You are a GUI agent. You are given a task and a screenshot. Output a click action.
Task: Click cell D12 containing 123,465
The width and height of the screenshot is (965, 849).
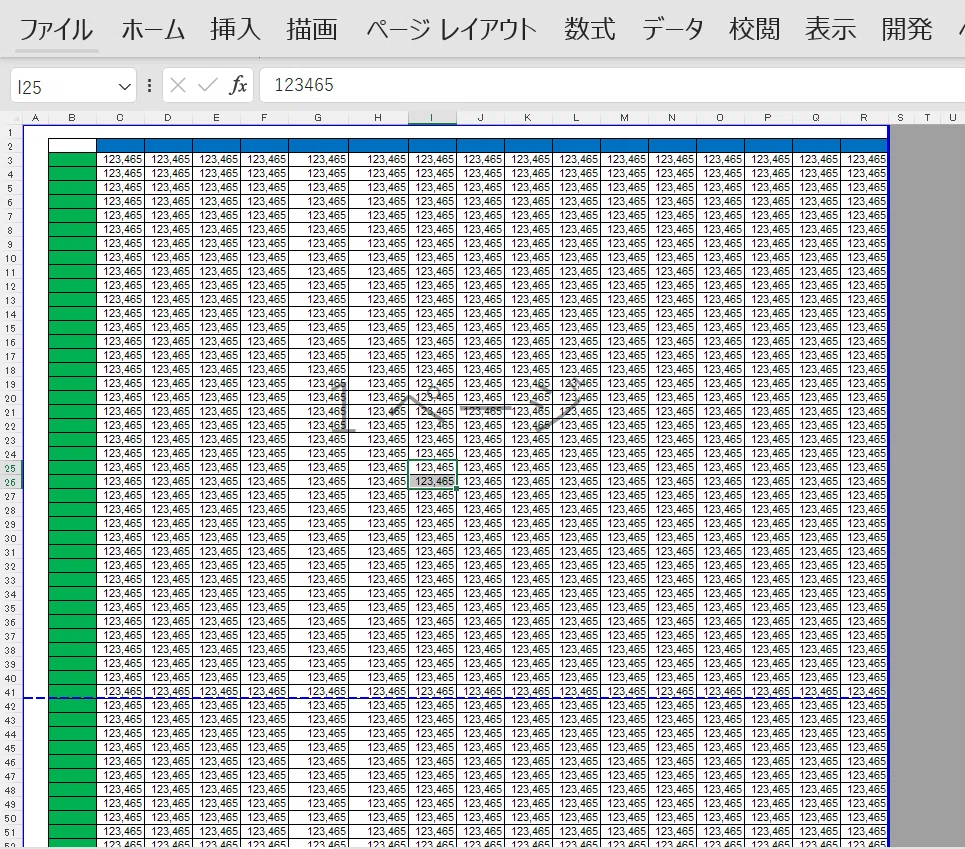[169, 285]
